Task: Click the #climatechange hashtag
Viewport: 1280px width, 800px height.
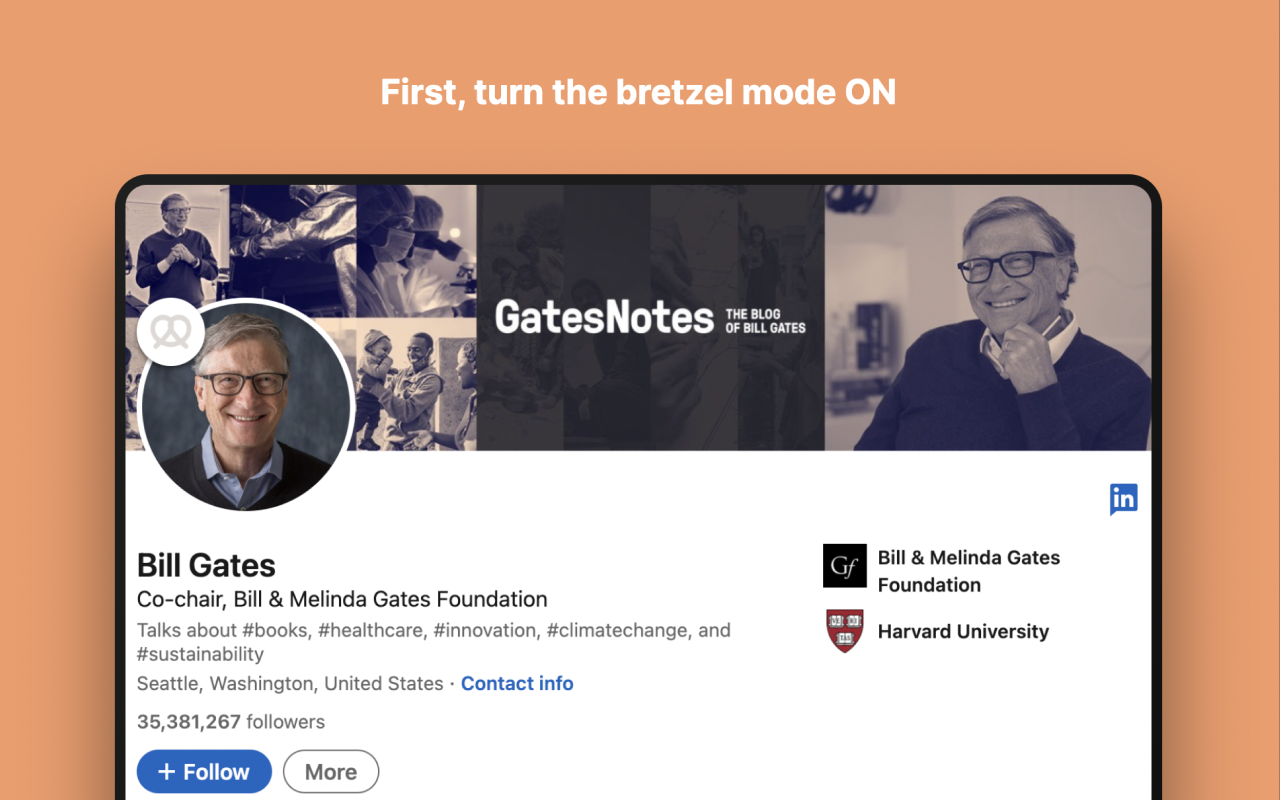Action: tap(617, 631)
